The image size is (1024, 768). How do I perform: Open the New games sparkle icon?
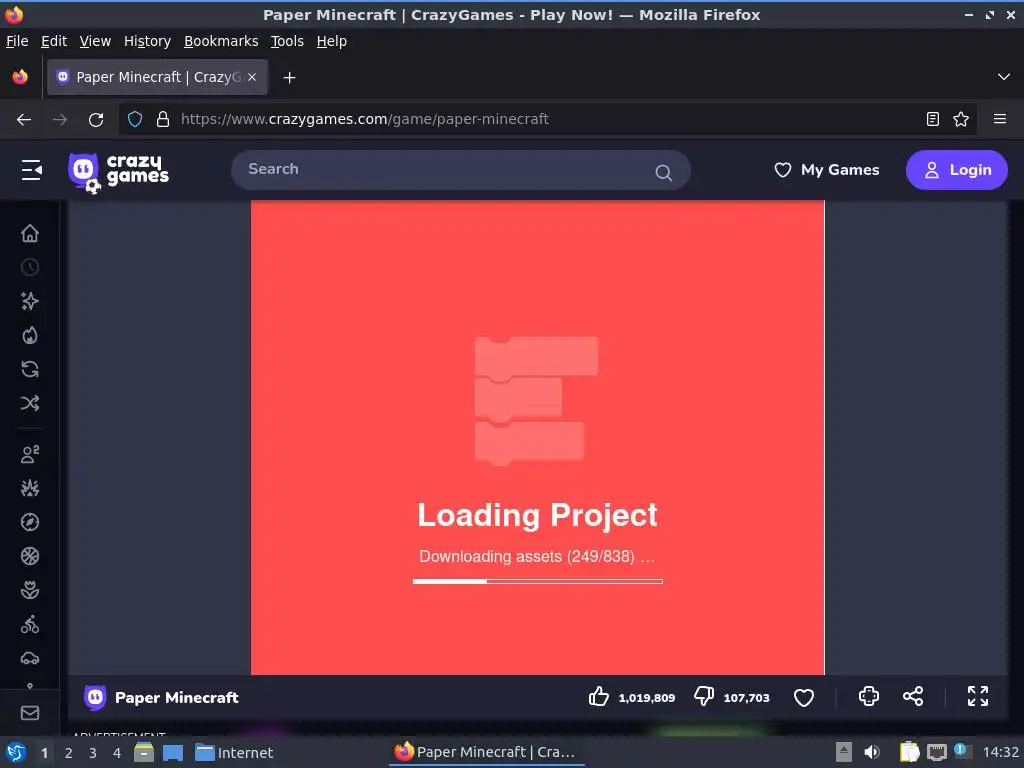tap(30, 301)
